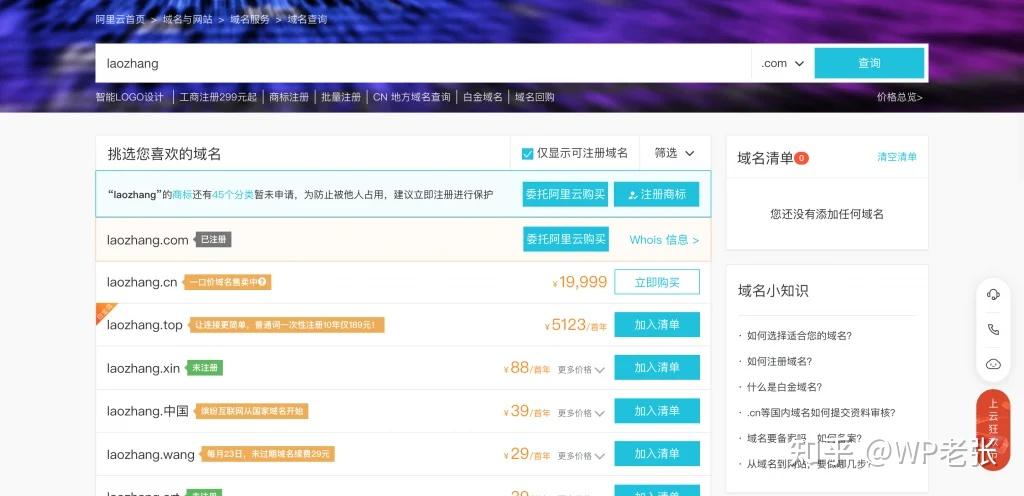Click the 注册商标 button
The image size is (1024, 496).
tap(656, 194)
